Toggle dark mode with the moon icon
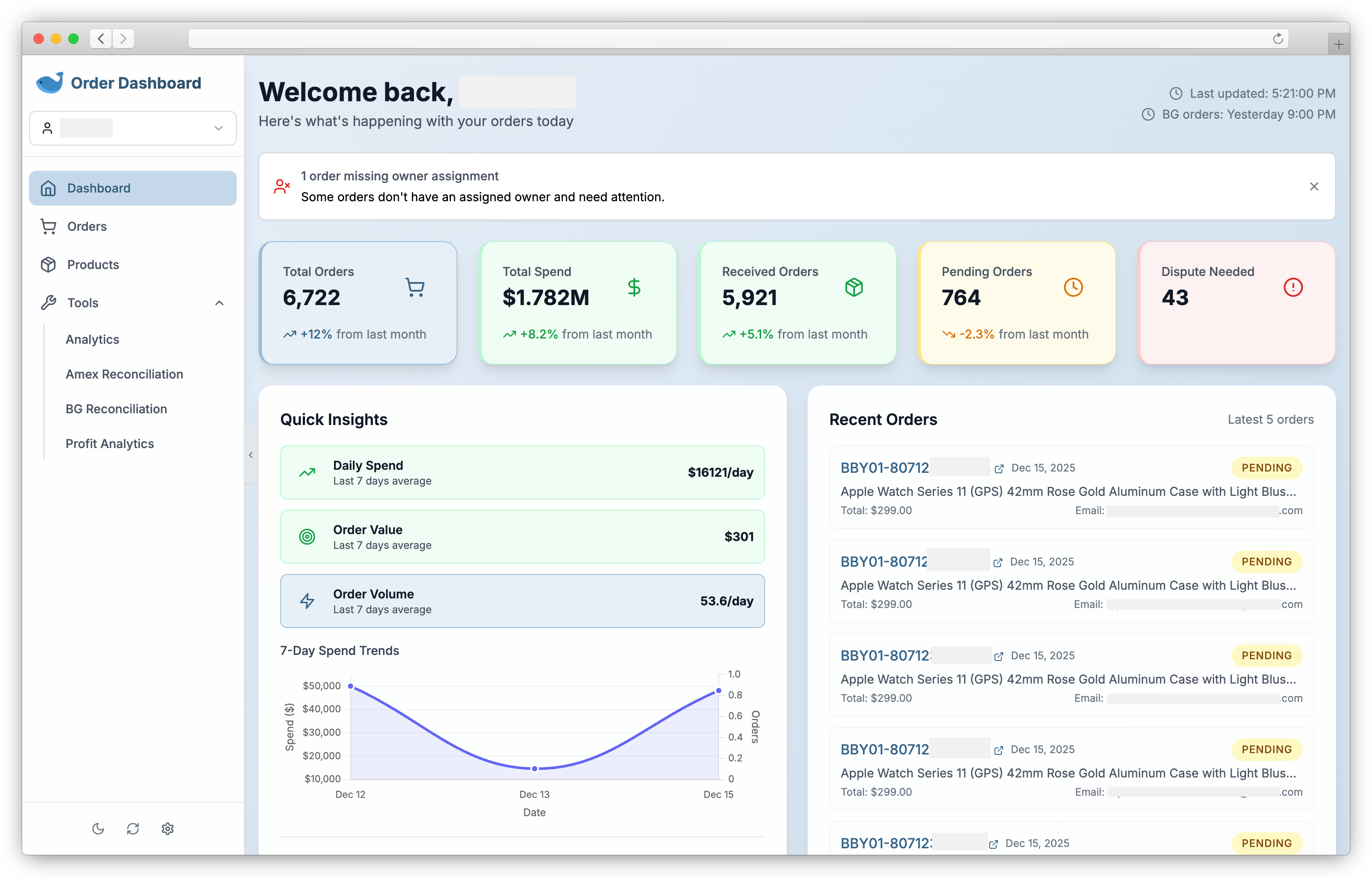1372x877 pixels. point(98,829)
